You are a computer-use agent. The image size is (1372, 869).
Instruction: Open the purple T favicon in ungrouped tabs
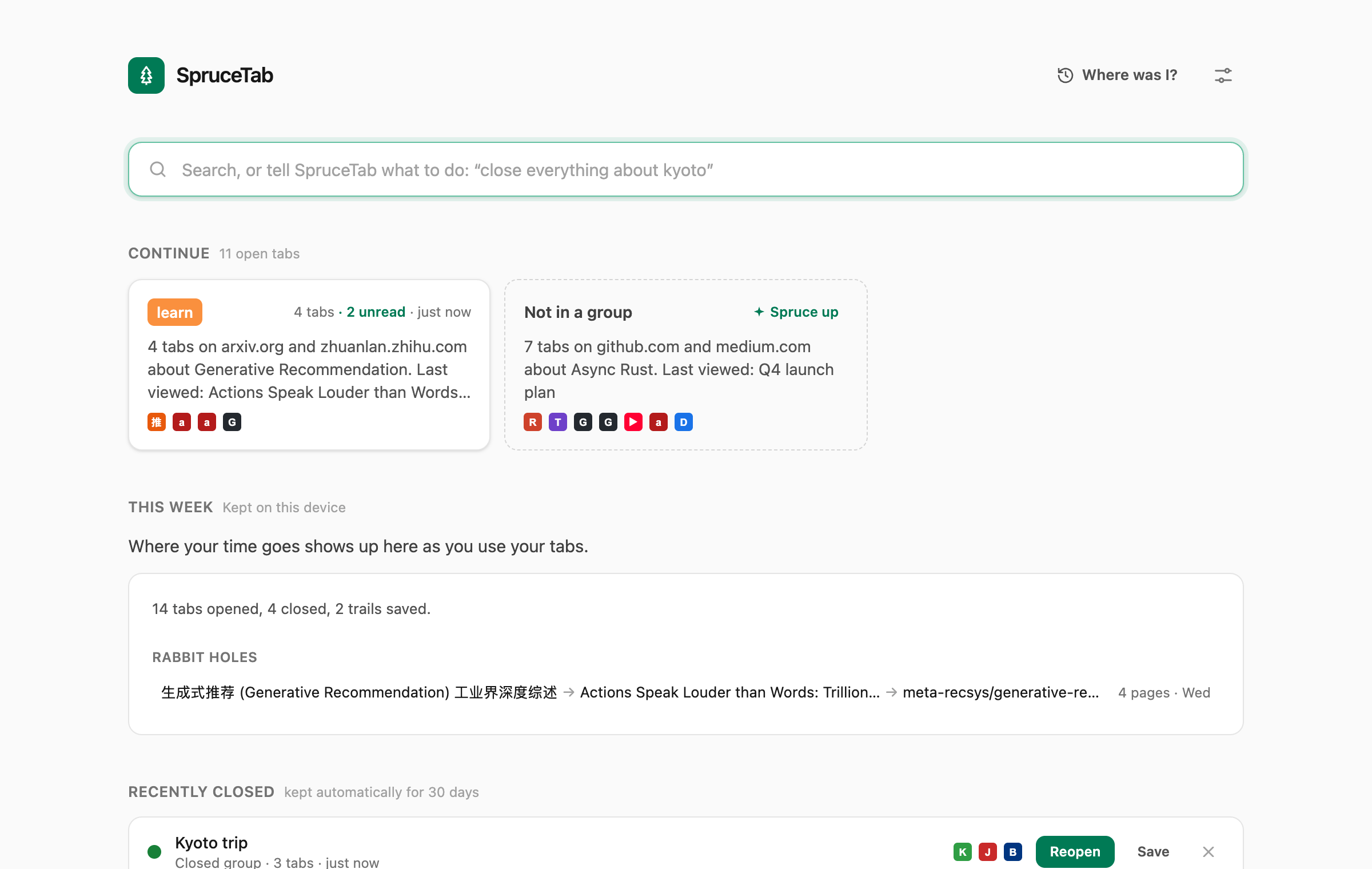(x=558, y=422)
